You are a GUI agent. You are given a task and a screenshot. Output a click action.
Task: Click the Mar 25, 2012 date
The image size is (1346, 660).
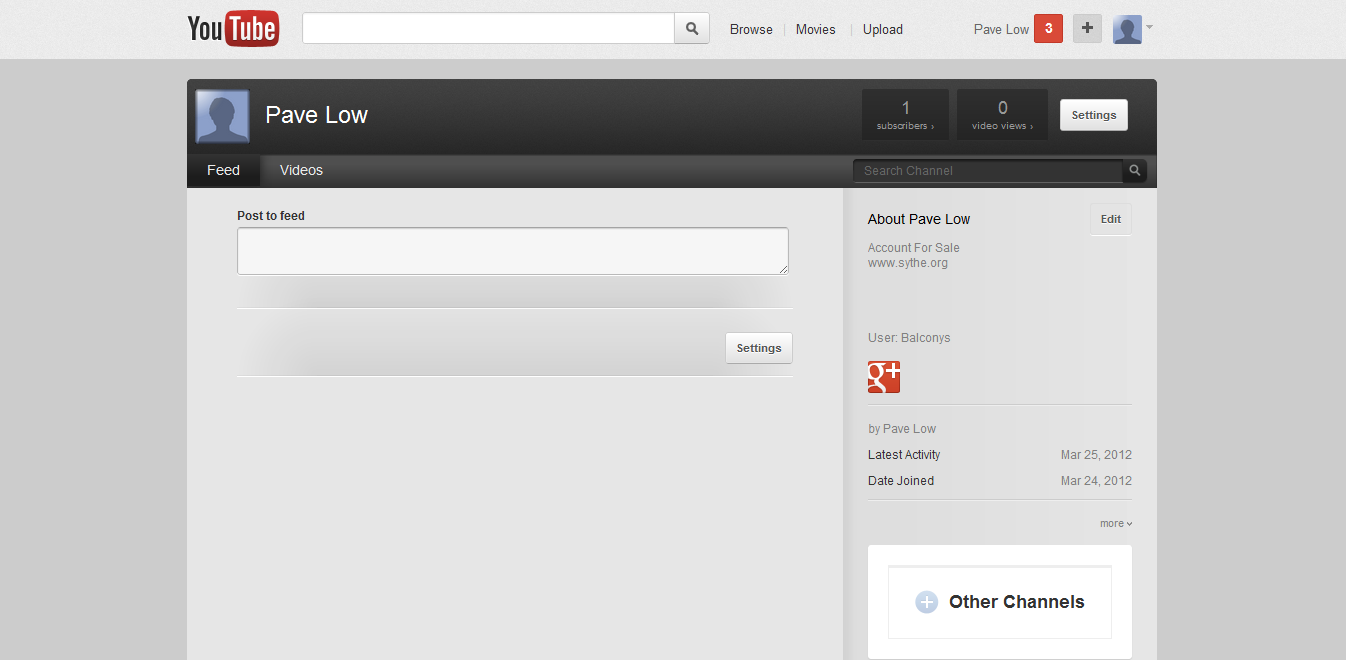coord(1096,455)
